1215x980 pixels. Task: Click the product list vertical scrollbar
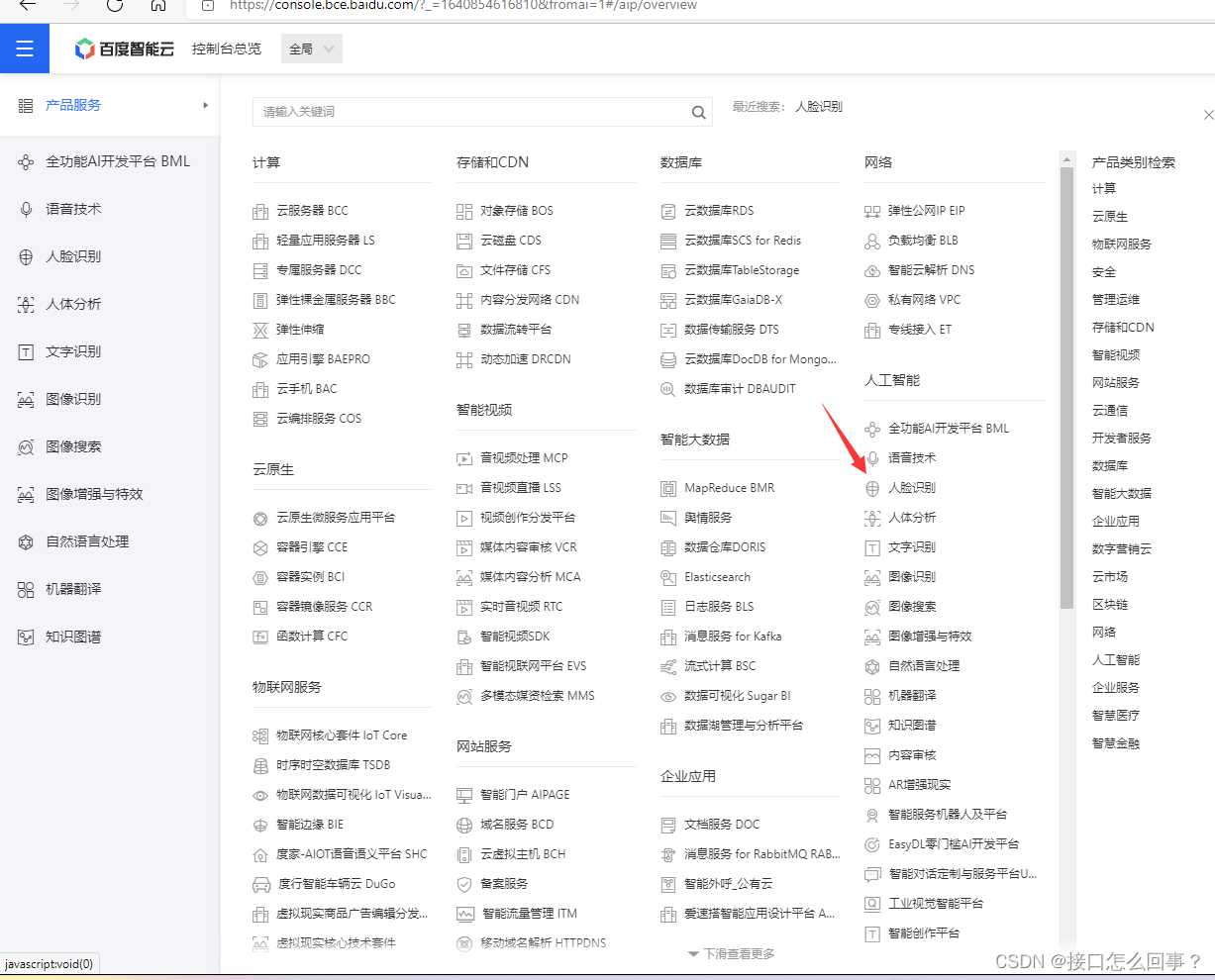click(x=1066, y=386)
